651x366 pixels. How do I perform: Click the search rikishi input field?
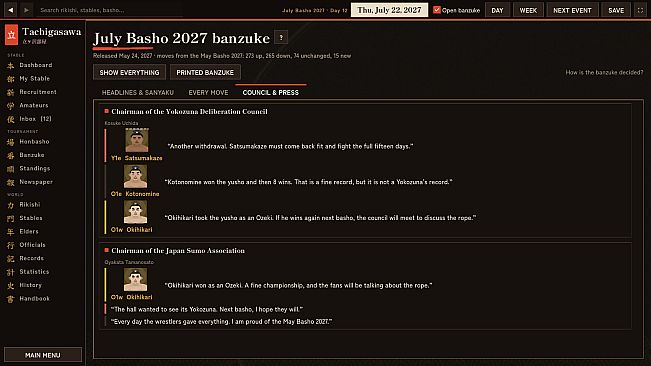[110, 10]
